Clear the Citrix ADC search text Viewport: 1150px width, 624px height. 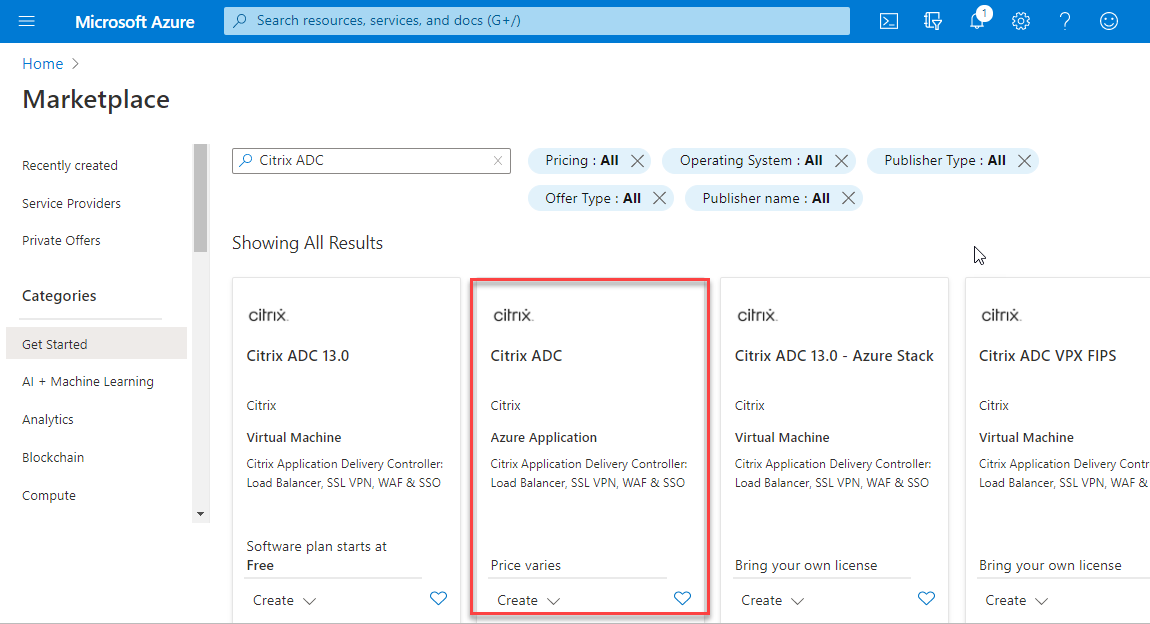[x=498, y=161]
